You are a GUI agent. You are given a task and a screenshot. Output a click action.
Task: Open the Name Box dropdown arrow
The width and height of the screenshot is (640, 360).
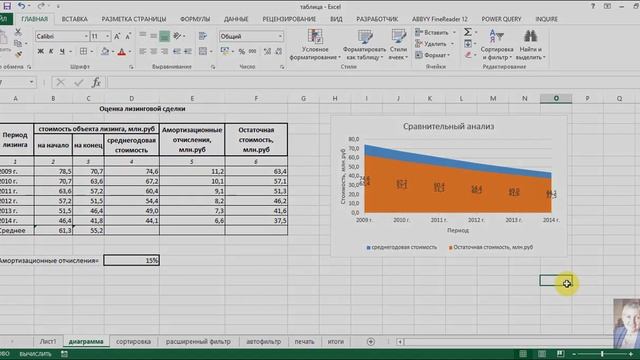31,83
